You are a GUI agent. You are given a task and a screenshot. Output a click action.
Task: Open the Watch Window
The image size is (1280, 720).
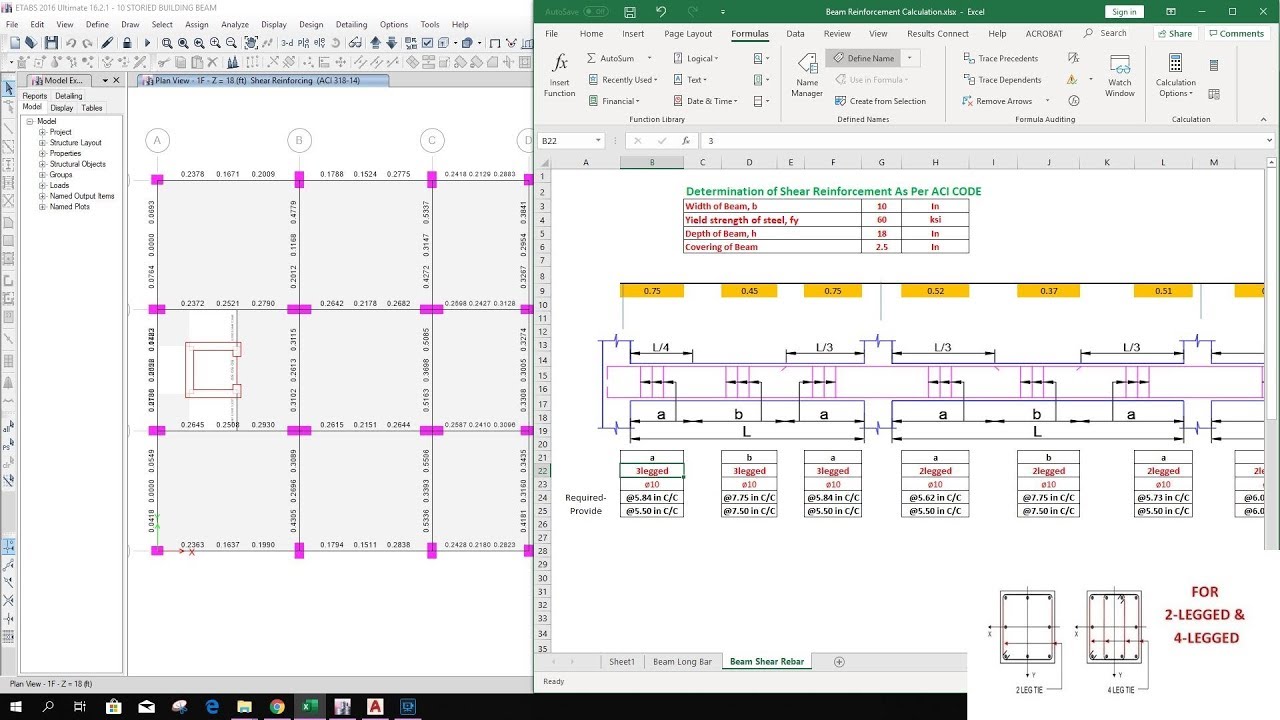tap(1119, 78)
